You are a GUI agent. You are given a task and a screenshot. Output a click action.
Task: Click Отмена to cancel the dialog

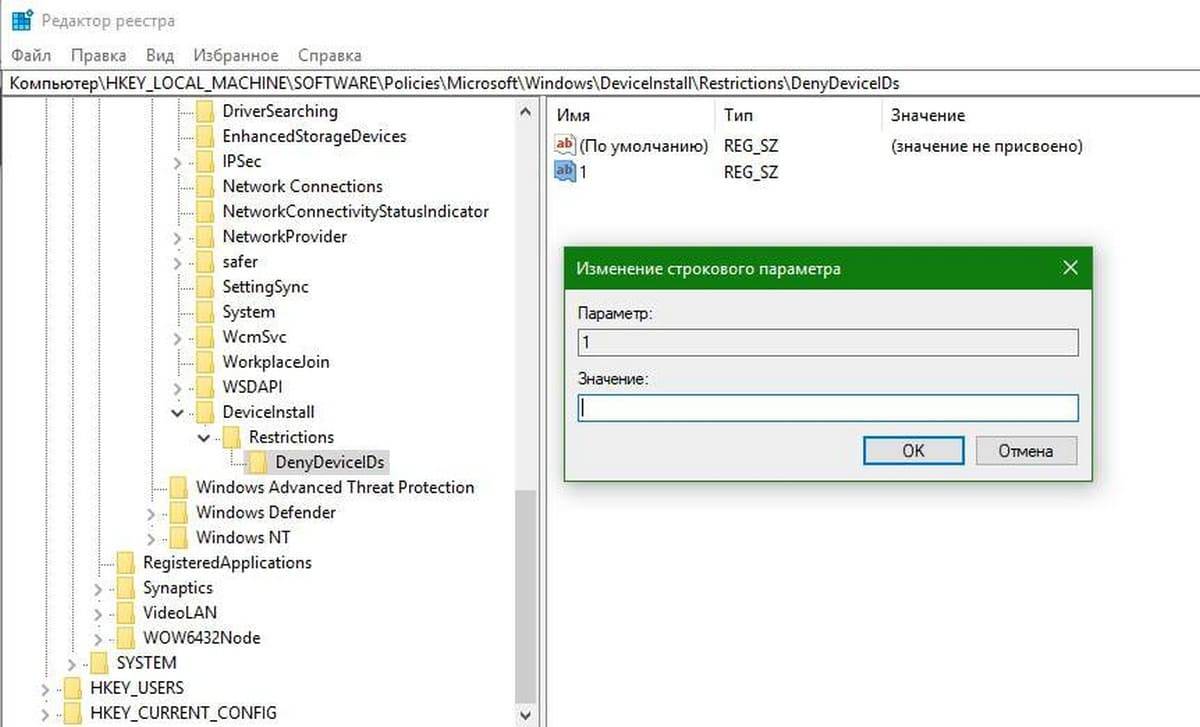[1026, 450]
